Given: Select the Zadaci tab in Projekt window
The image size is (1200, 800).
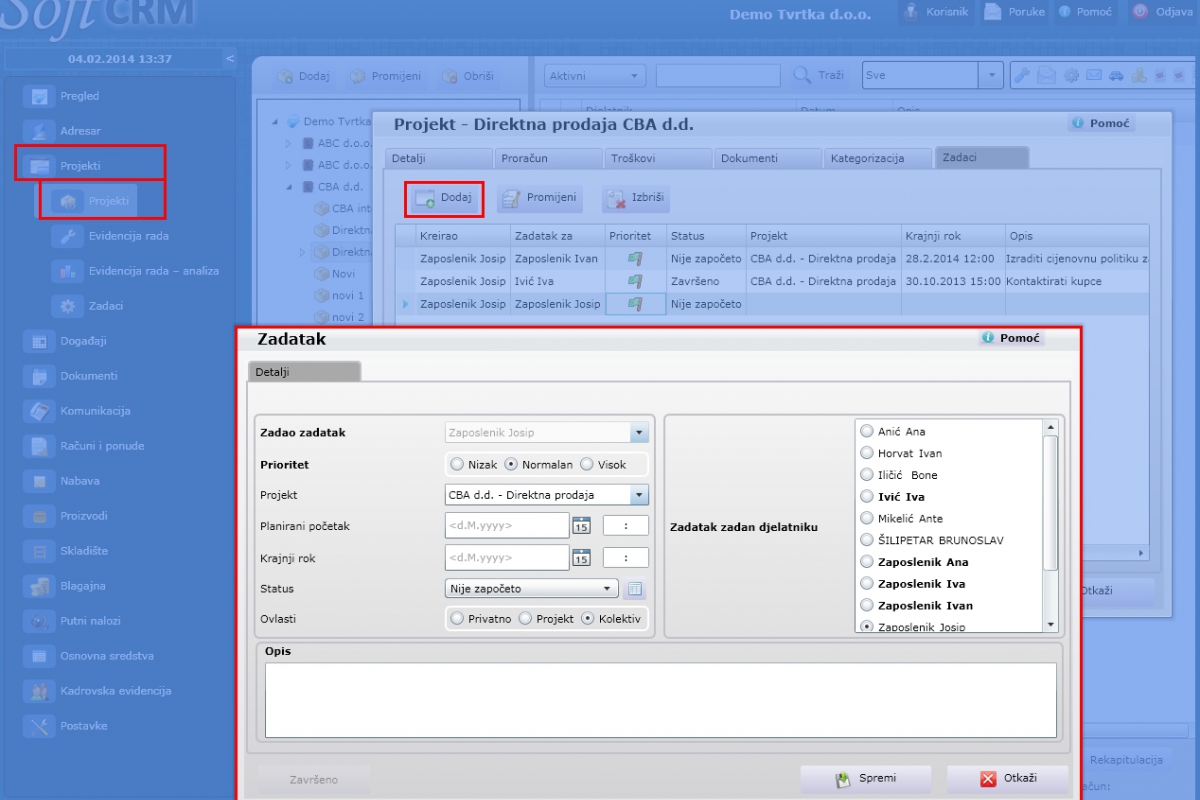Looking at the screenshot, I should point(982,158).
